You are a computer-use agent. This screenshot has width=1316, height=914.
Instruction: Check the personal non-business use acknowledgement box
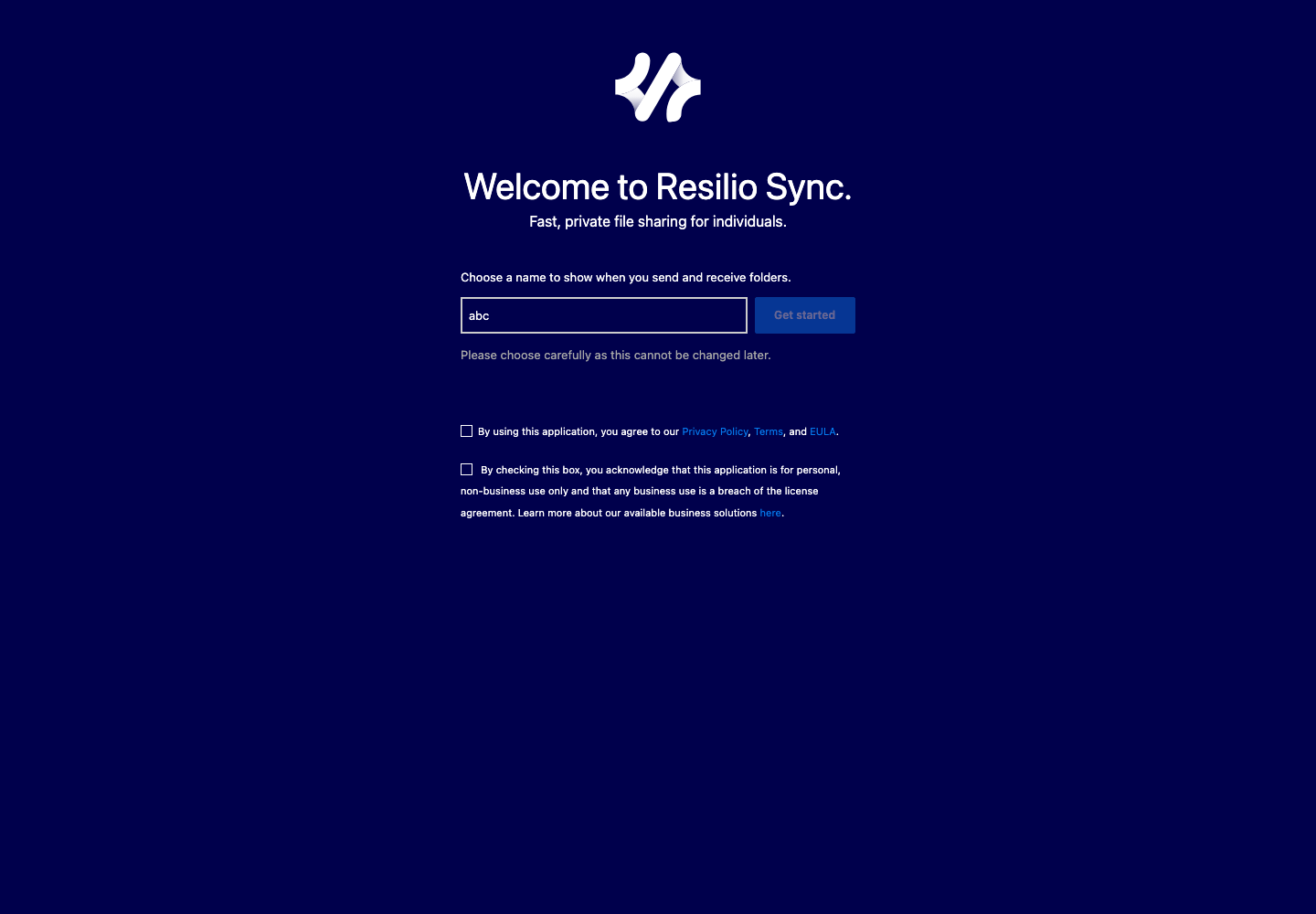click(x=467, y=470)
